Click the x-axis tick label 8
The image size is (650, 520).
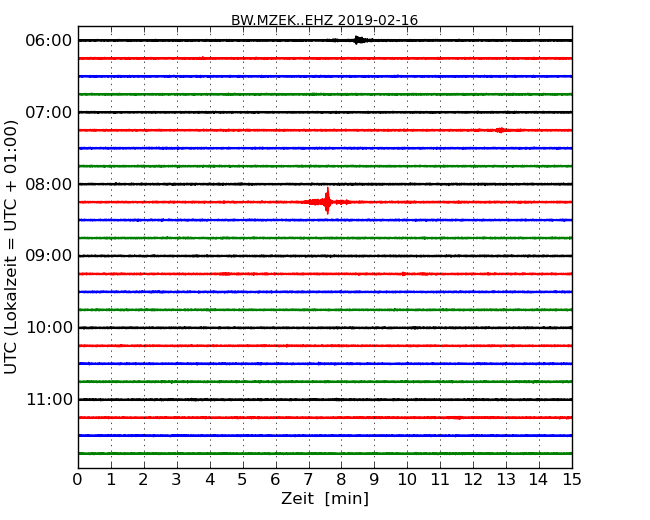tap(341, 479)
